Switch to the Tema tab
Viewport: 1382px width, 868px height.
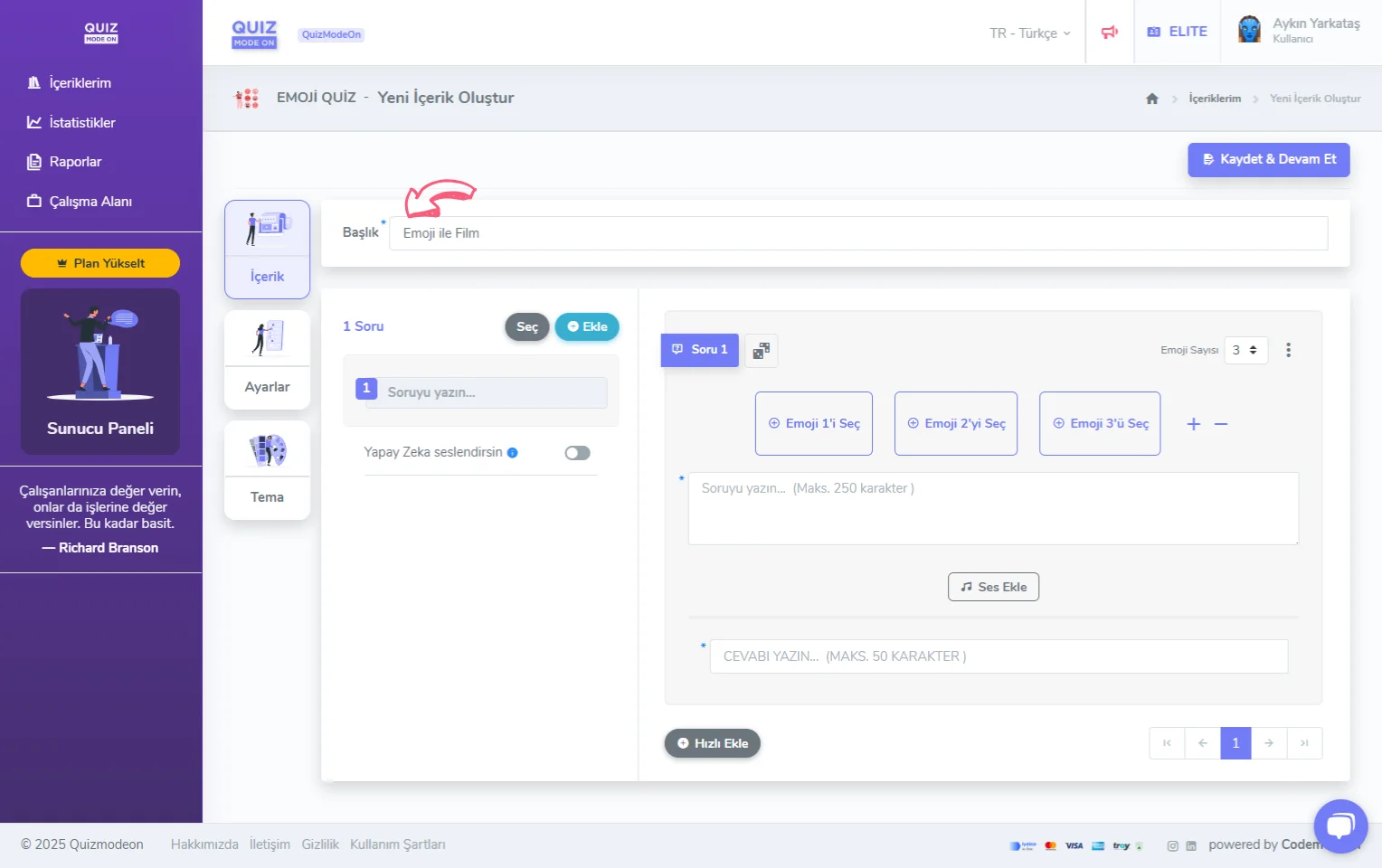pos(267,470)
